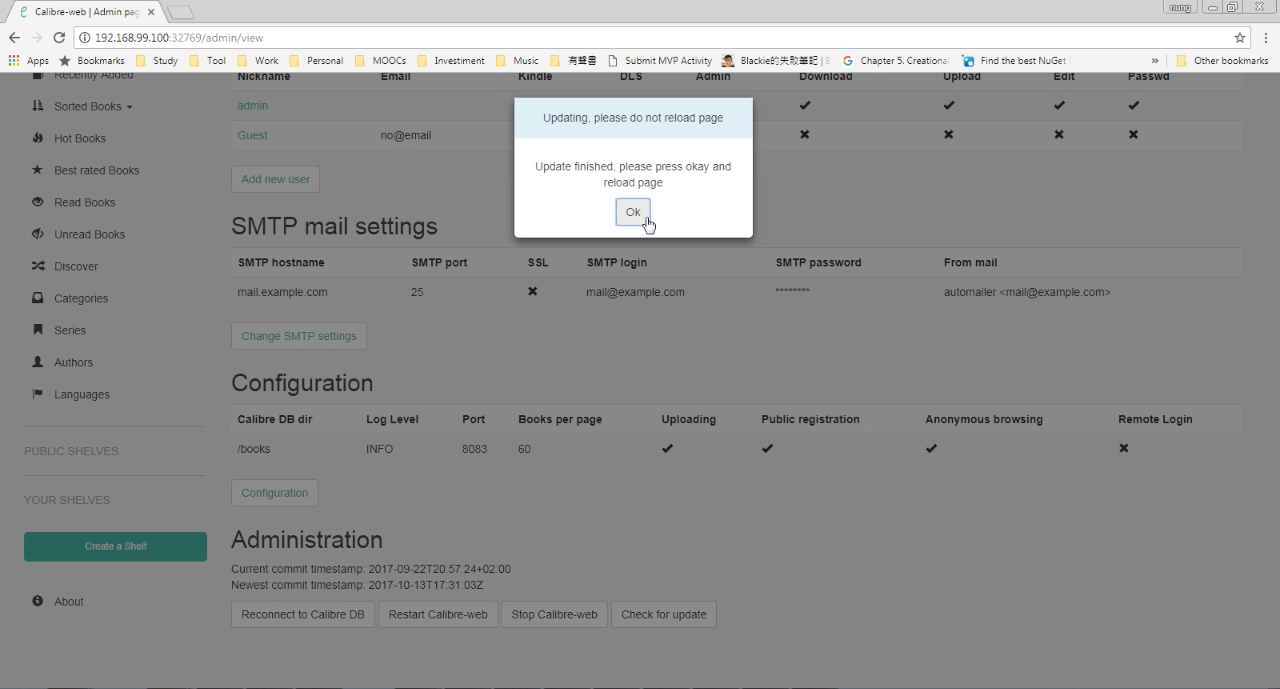Open the Apps shortcut in bookmarks bar

tap(28, 60)
